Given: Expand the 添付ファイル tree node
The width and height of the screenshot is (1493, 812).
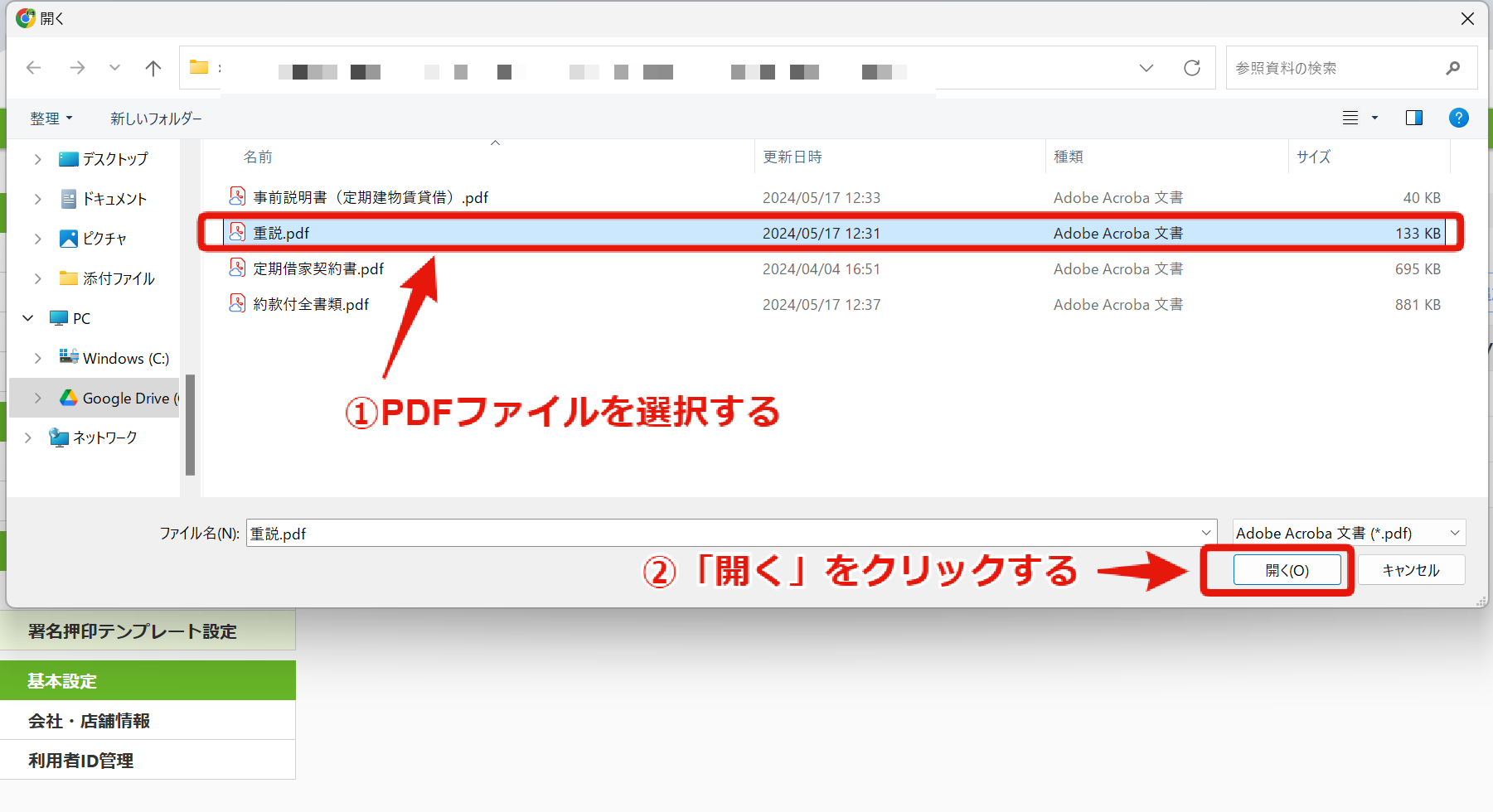Looking at the screenshot, I should pos(37,278).
